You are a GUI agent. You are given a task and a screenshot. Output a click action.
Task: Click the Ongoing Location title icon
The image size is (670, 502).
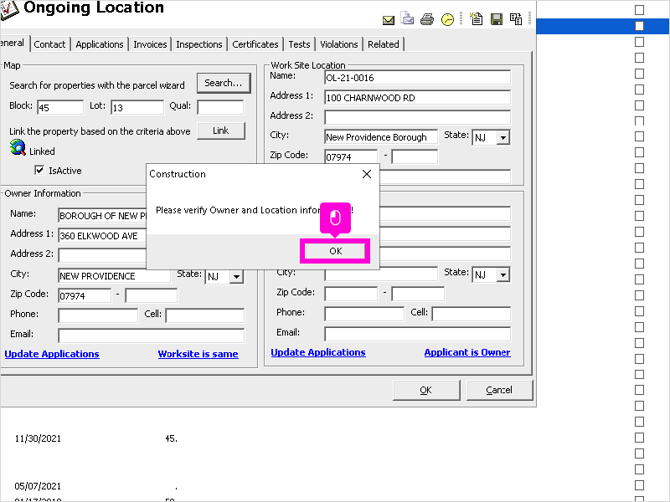click(9, 10)
